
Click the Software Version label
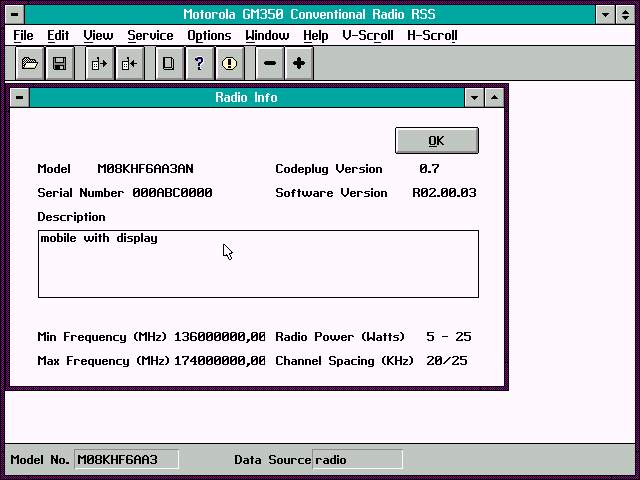tap(331, 193)
